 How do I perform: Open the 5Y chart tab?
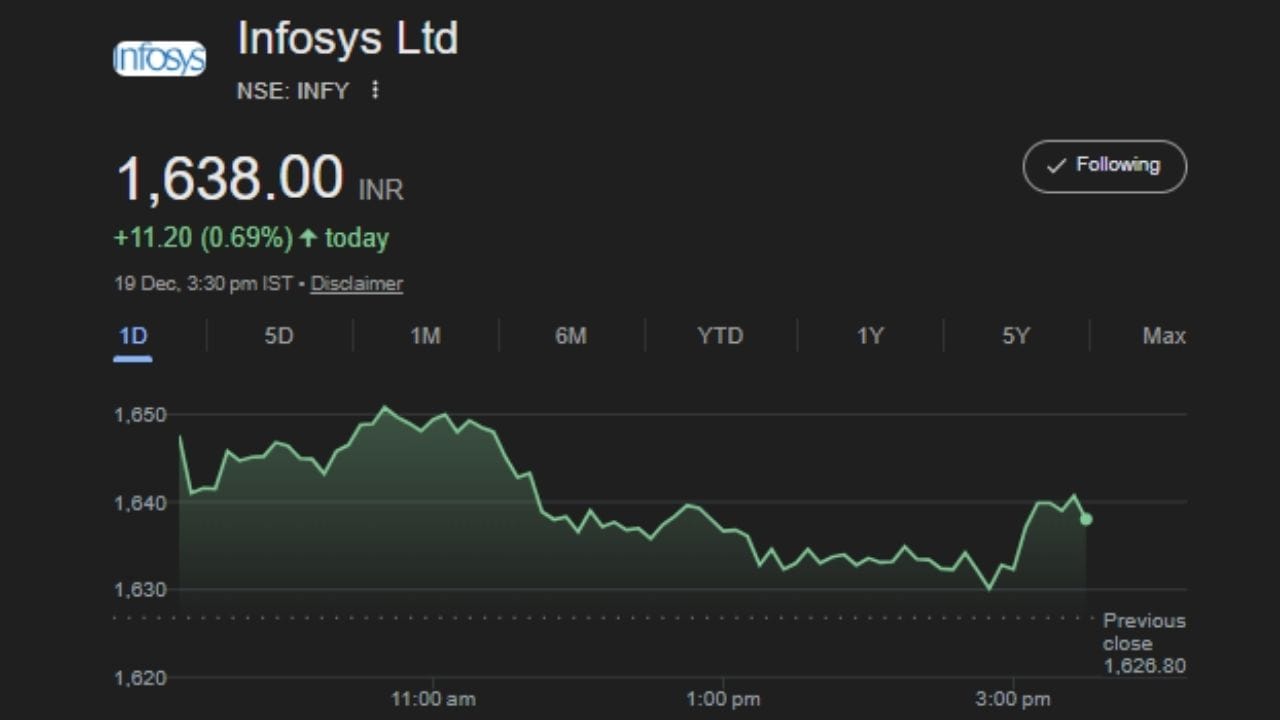1015,336
